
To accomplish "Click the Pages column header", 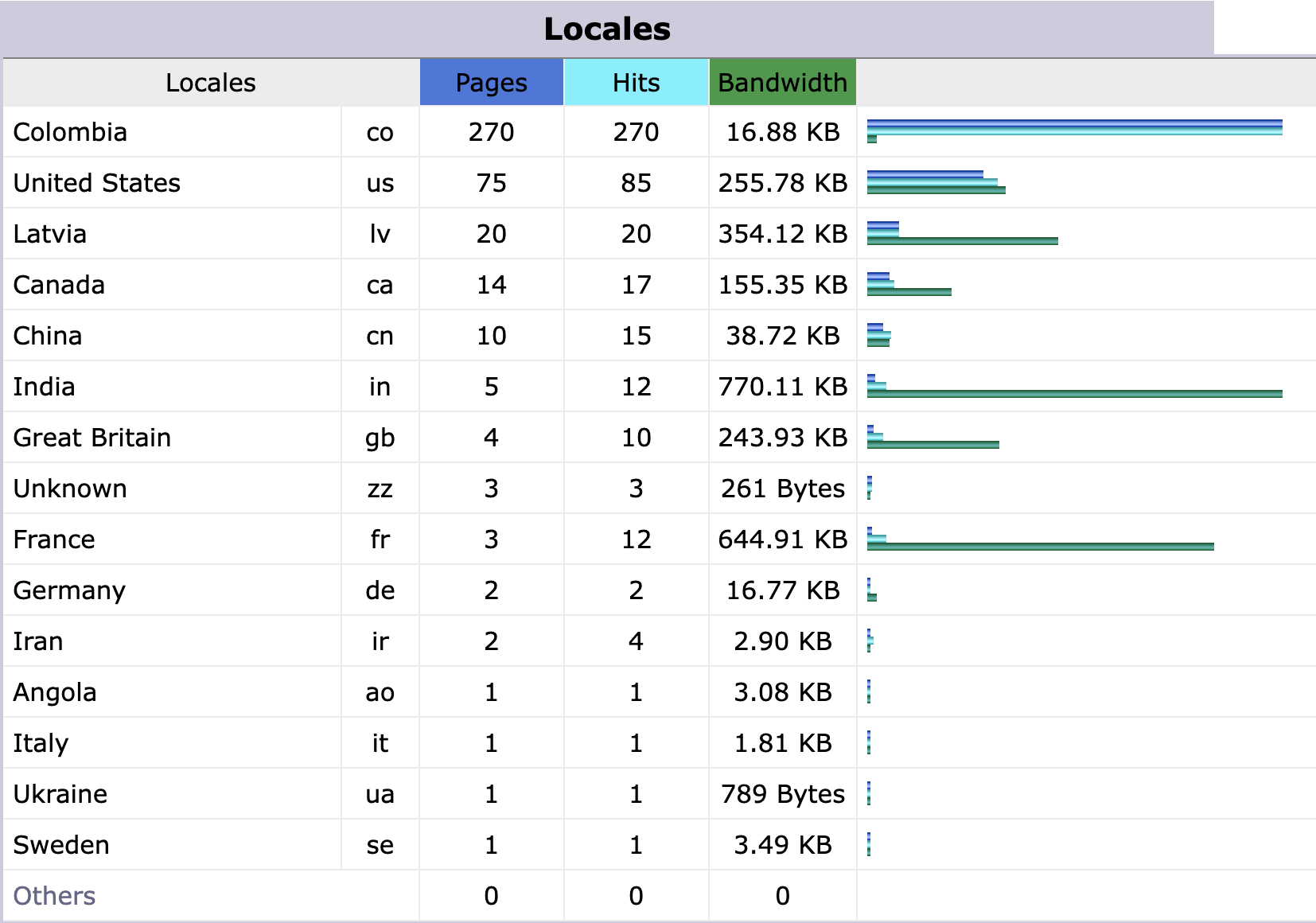I will pos(491,83).
